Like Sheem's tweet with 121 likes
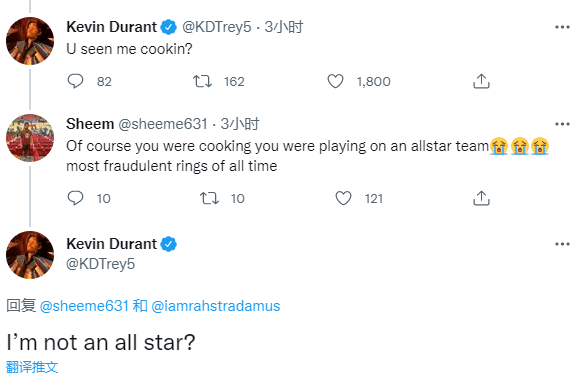 343,198
